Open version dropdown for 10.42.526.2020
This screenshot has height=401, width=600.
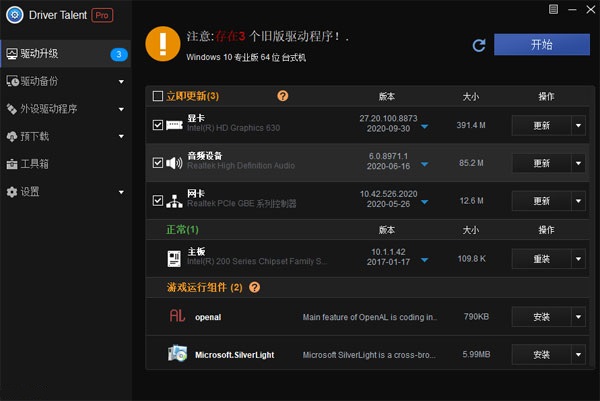click(x=424, y=202)
